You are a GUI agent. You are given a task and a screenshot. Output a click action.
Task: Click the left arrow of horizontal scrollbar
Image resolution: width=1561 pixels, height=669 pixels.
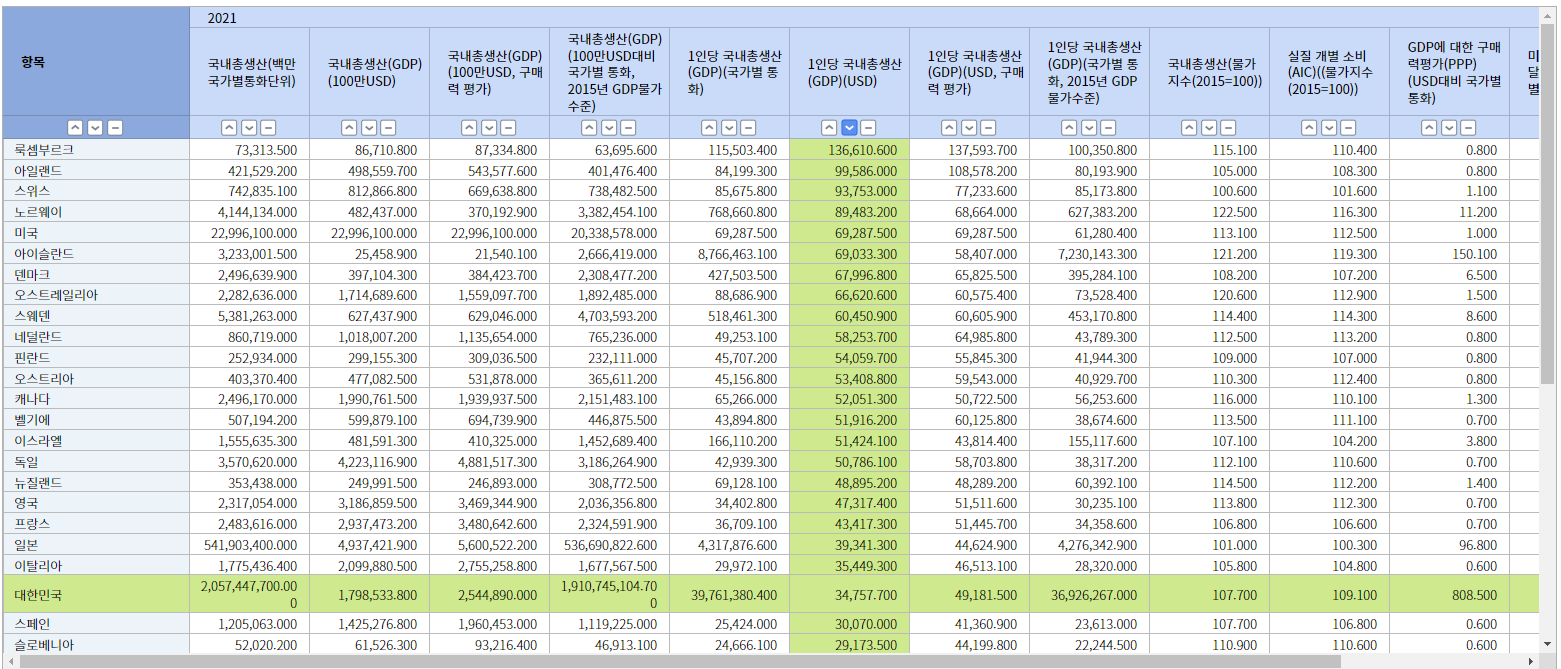click(9, 661)
